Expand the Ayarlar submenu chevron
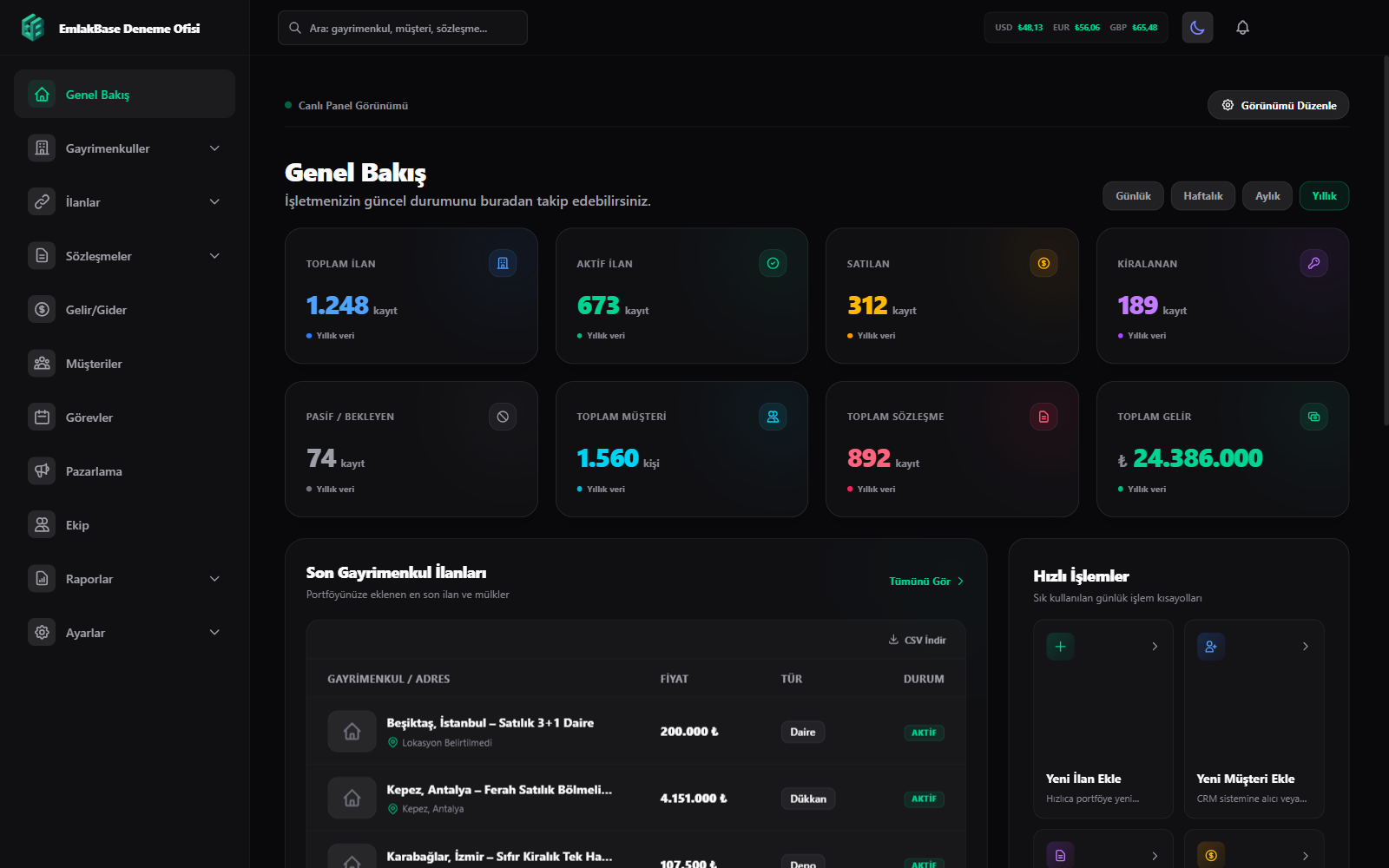1389x868 pixels. point(214,632)
